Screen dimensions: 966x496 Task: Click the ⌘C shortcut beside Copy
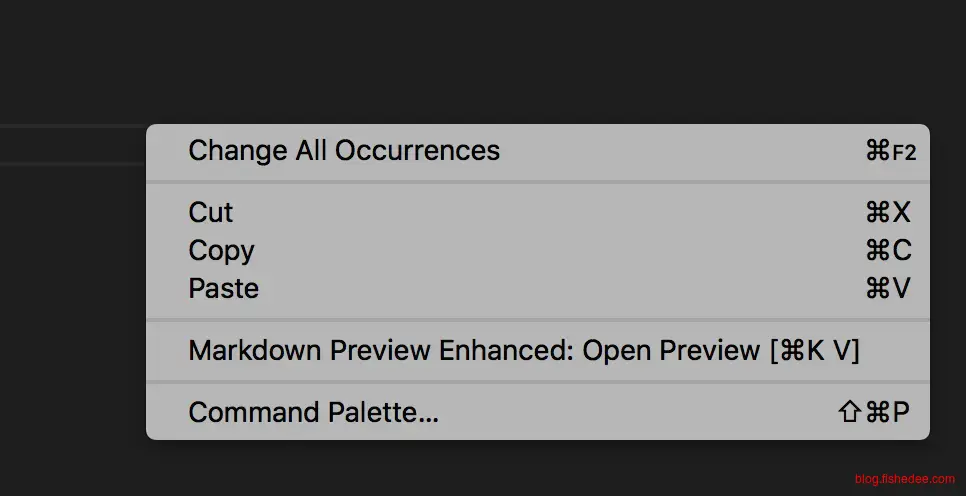[x=888, y=251]
